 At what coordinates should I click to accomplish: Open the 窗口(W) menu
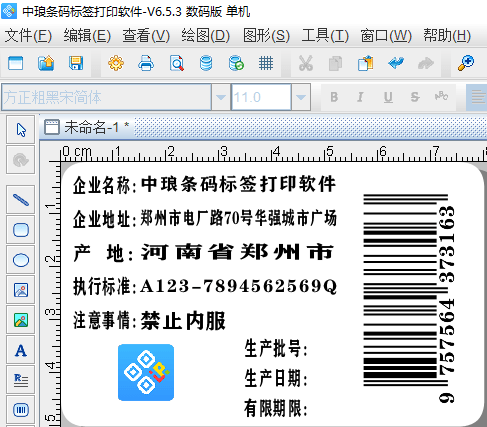tap(386, 36)
